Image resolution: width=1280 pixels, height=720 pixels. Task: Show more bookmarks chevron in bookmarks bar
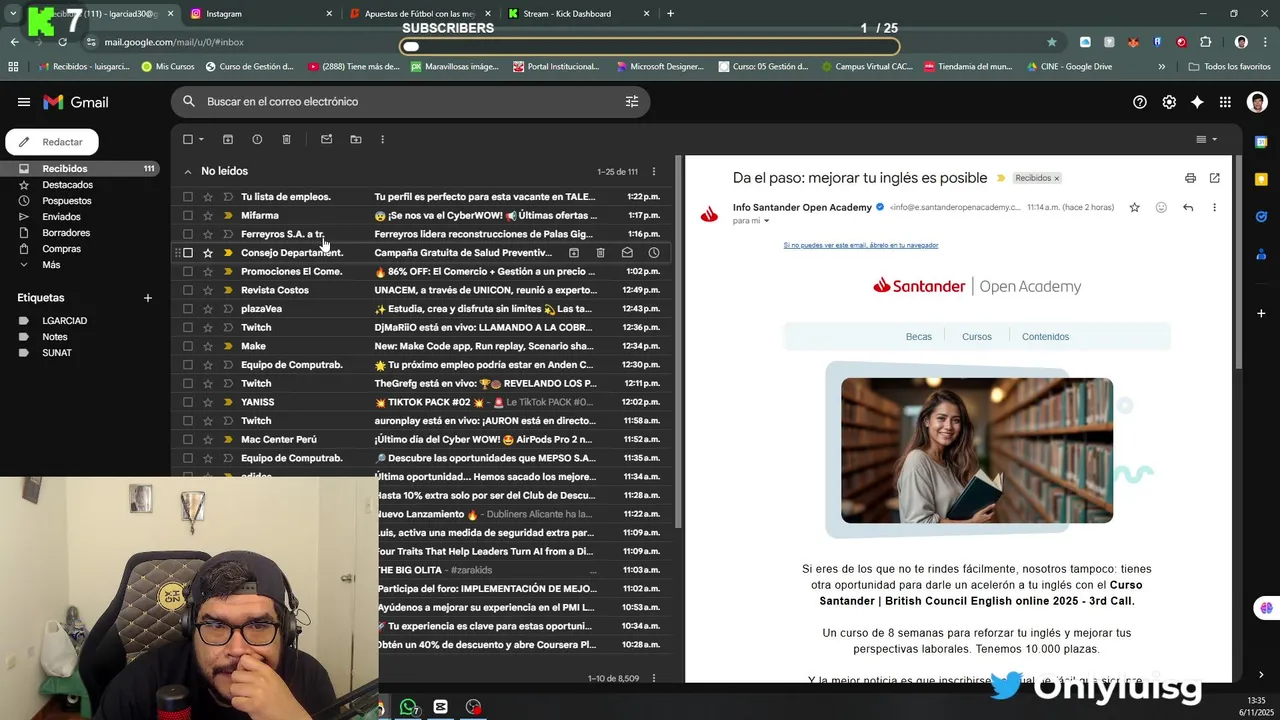1161,67
